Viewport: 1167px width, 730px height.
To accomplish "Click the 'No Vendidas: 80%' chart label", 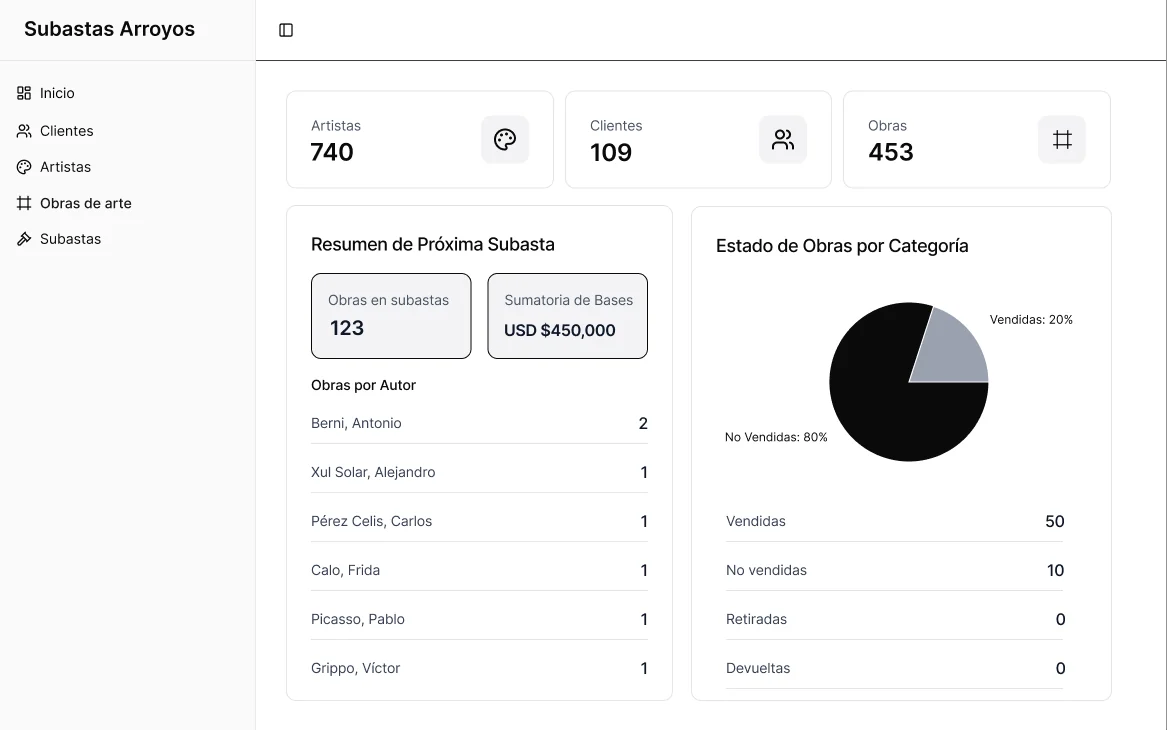I will click(x=776, y=437).
